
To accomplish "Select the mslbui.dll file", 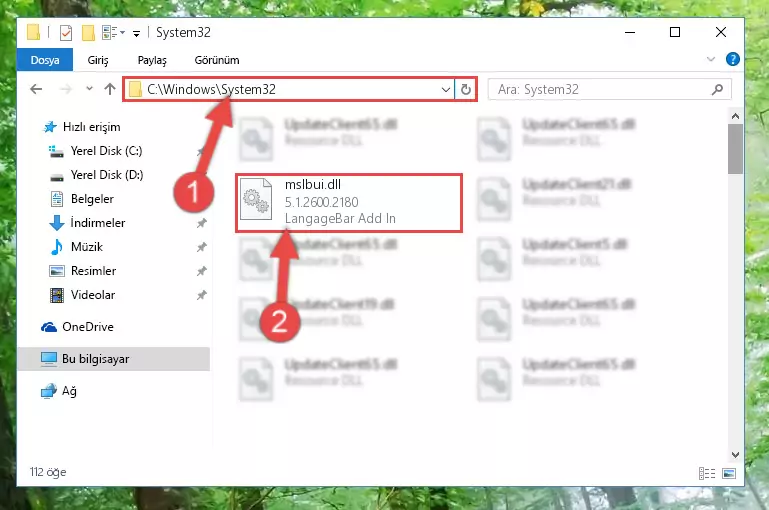I will point(349,203).
